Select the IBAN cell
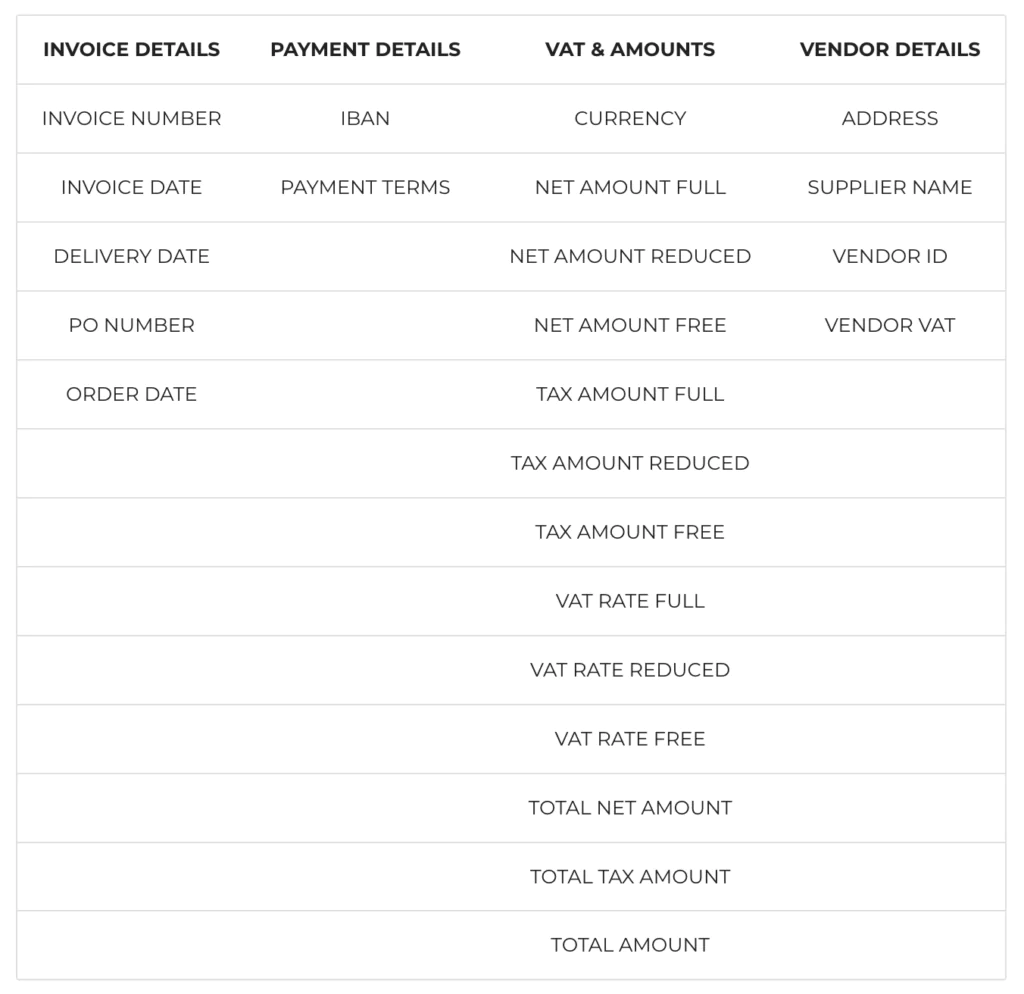Image resolution: width=1024 pixels, height=994 pixels. point(365,118)
